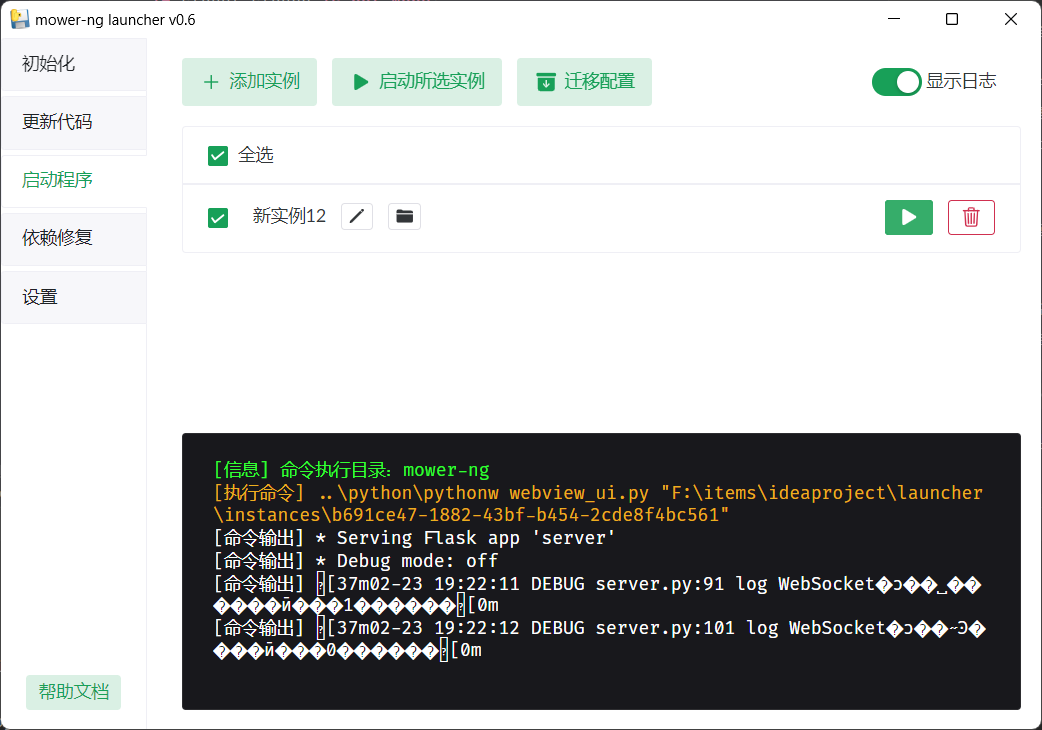
Task: Go to the 设置 tab
Action: click(74, 297)
